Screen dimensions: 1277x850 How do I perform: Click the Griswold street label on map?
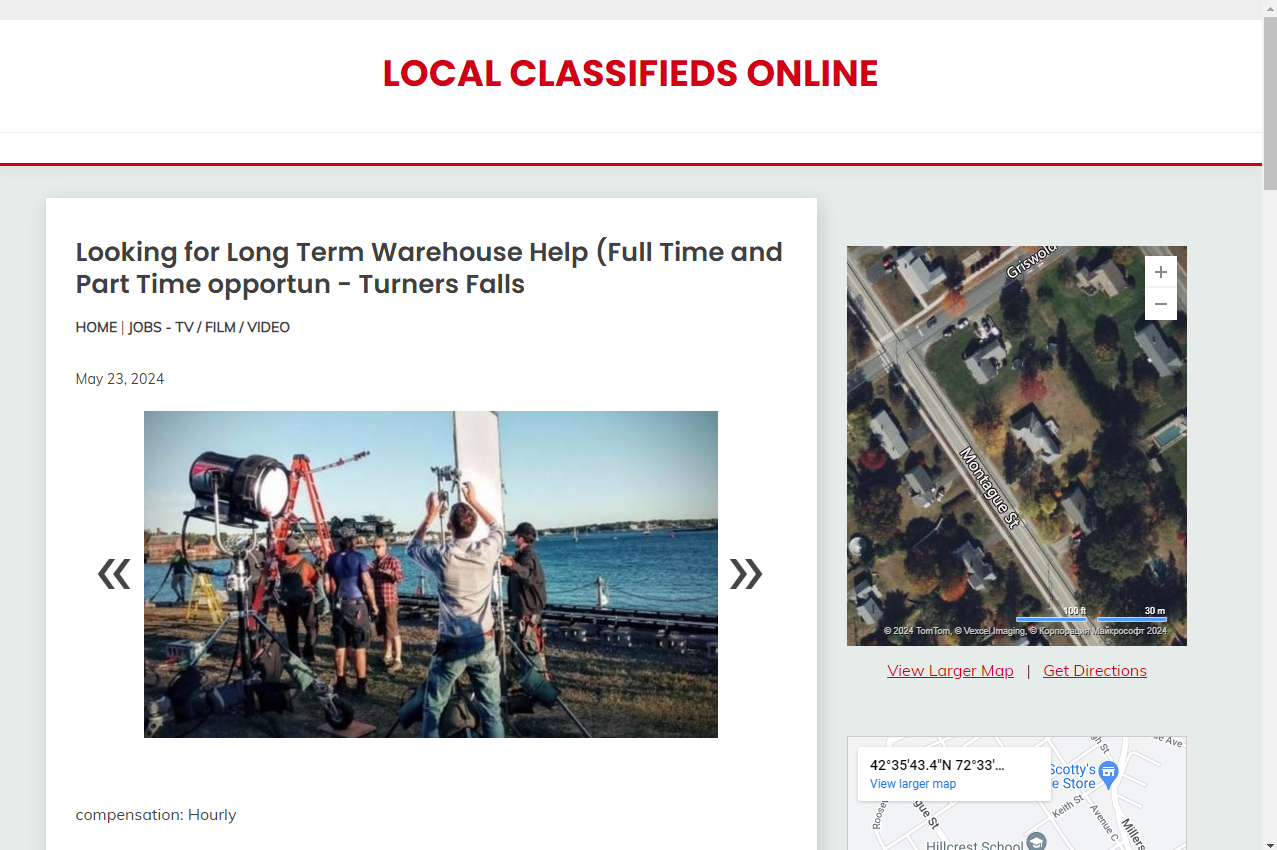(x=1032, y=260)
